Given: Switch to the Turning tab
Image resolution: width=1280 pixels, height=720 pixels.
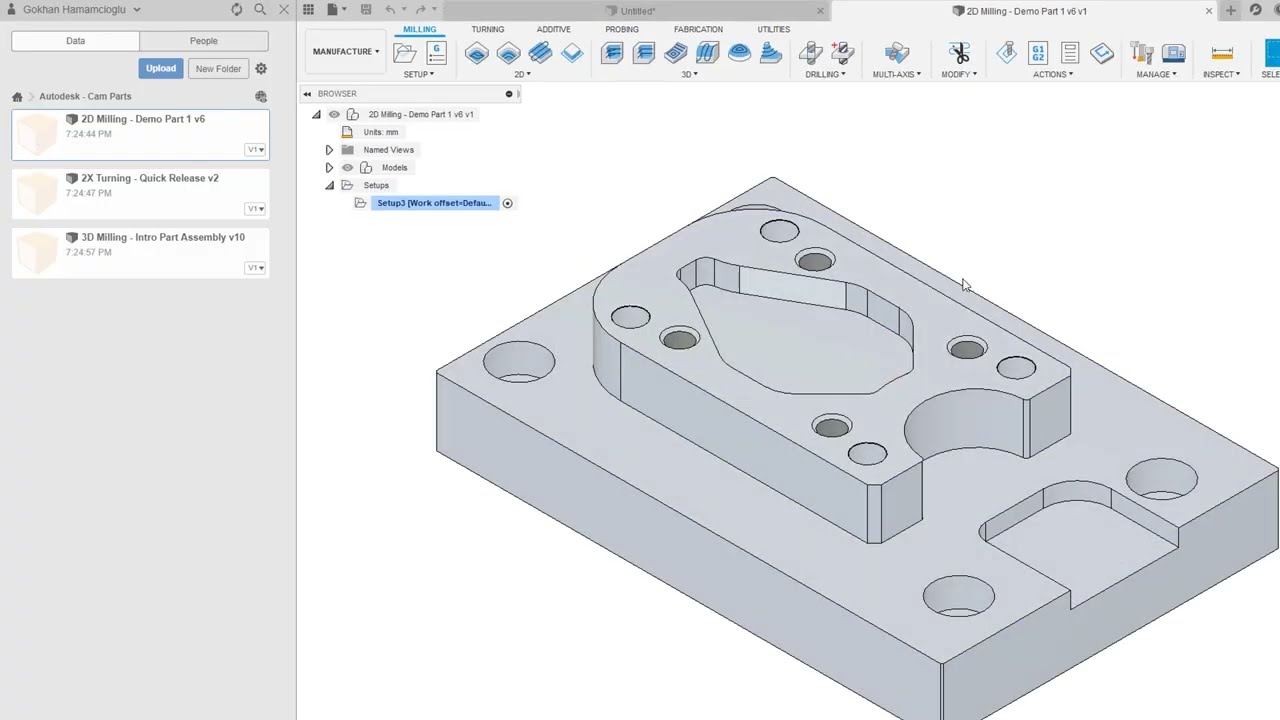Looking at the screenshot, I should coord(488,30).
